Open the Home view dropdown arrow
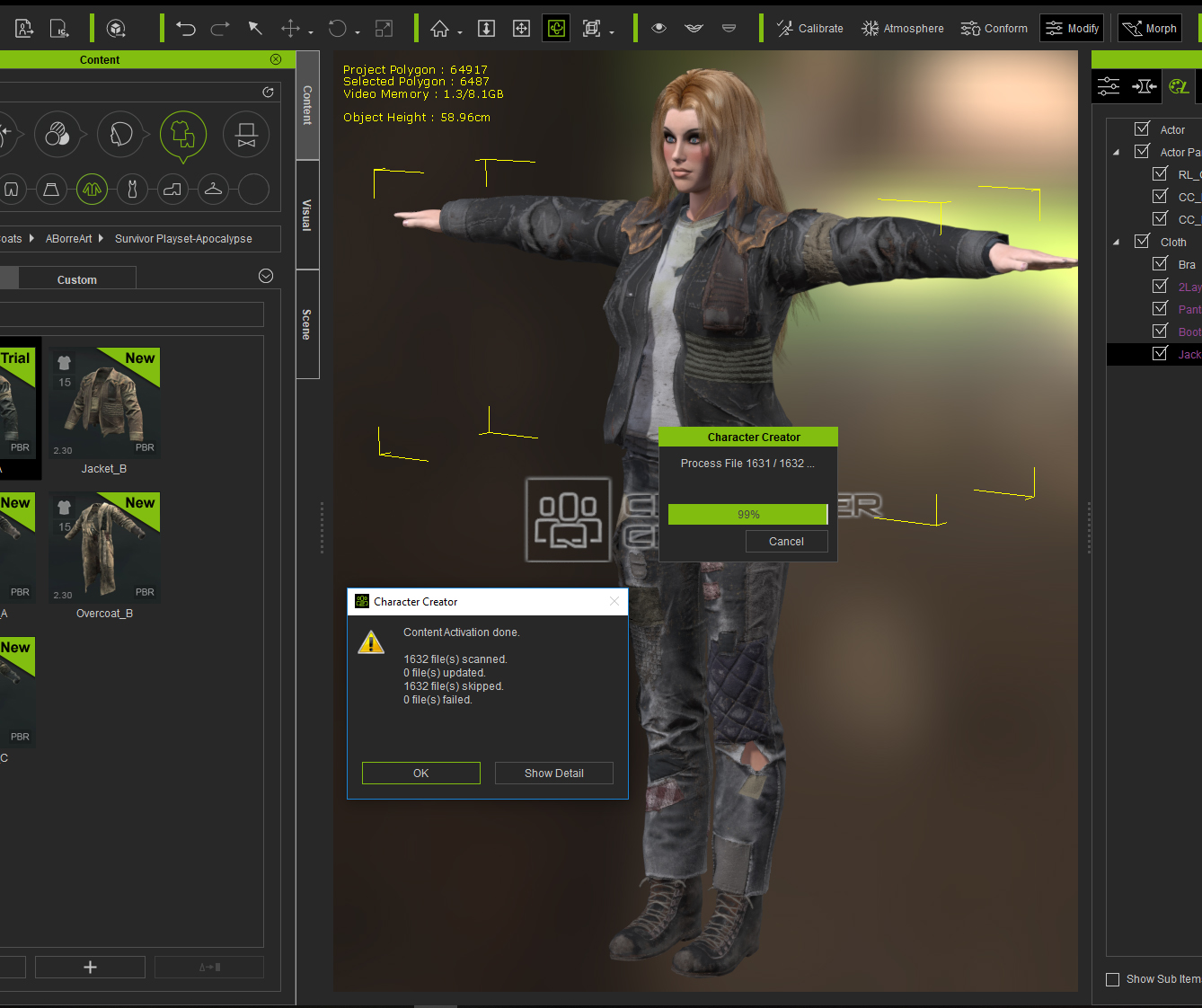This screenshot has height=1008, width=1202. coord(460,32)
